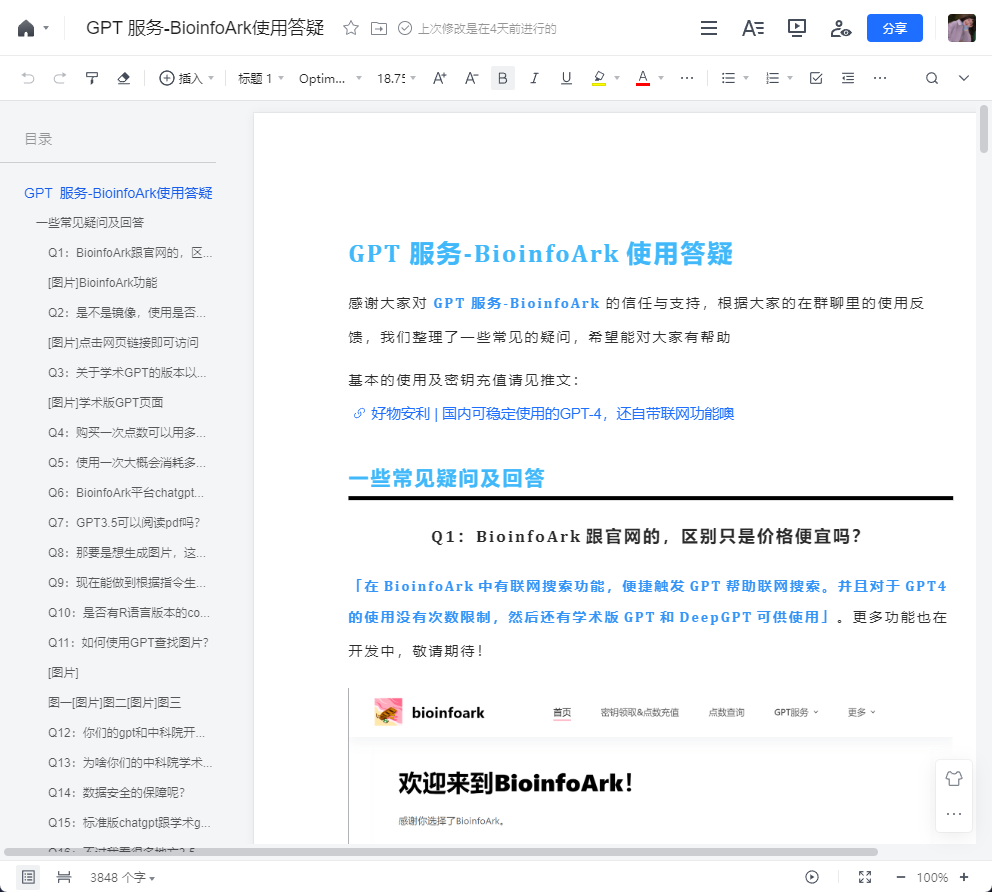Open highlight color dropdown arrow
992x892 pixels.
pos(617,78)
